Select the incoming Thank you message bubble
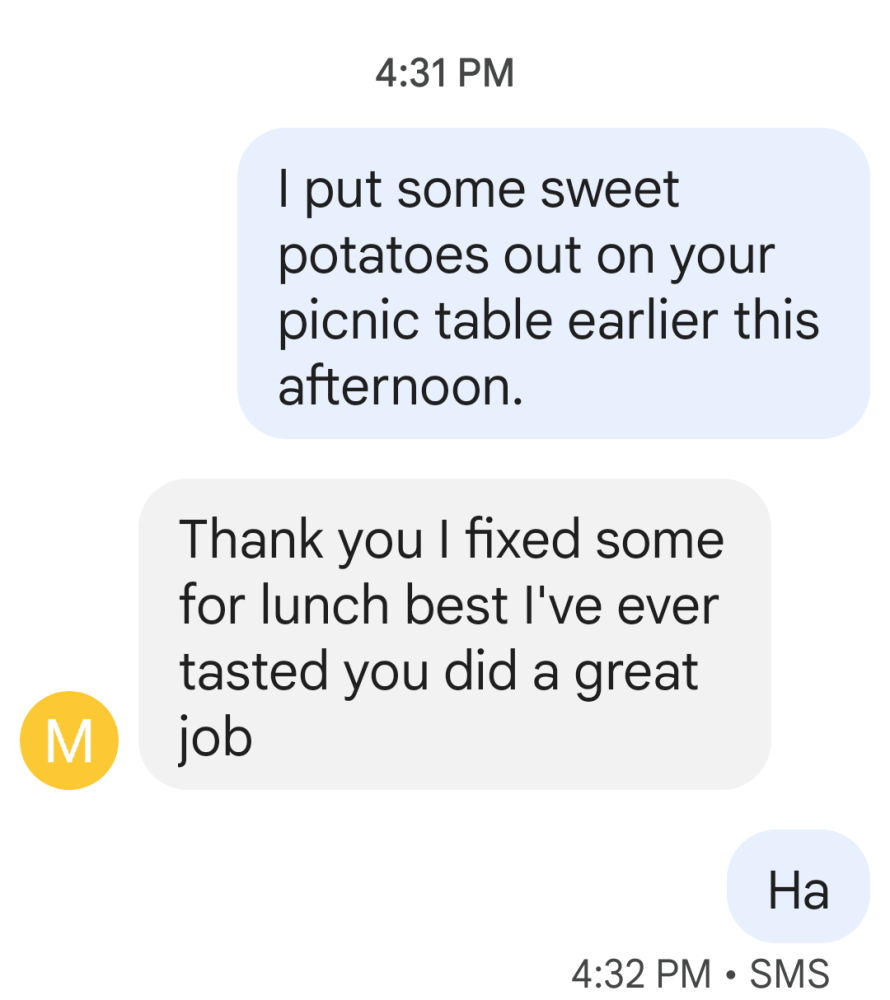This screenshot has width=890, height=1000. (455, 634)
